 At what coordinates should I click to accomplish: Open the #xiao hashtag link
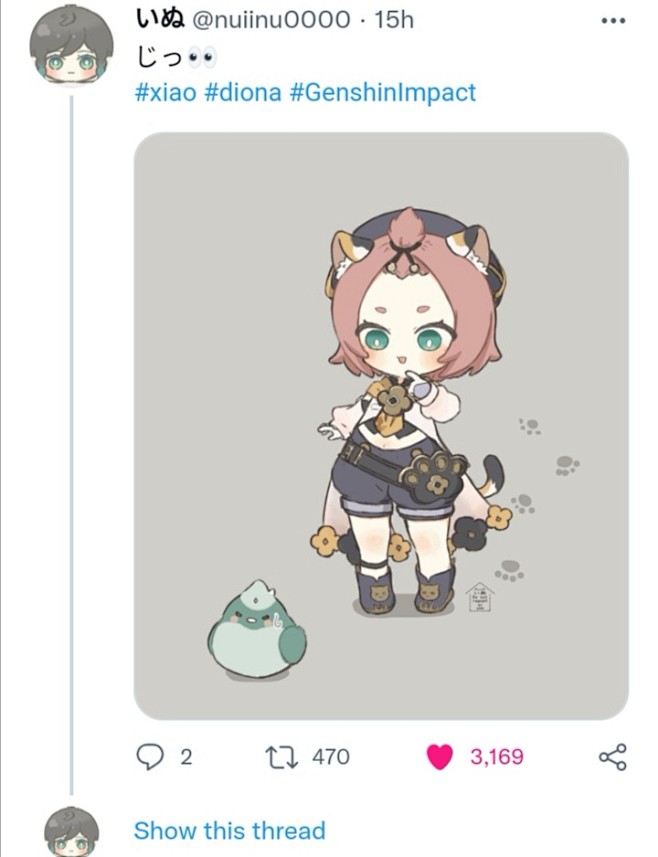coord(165,92)
